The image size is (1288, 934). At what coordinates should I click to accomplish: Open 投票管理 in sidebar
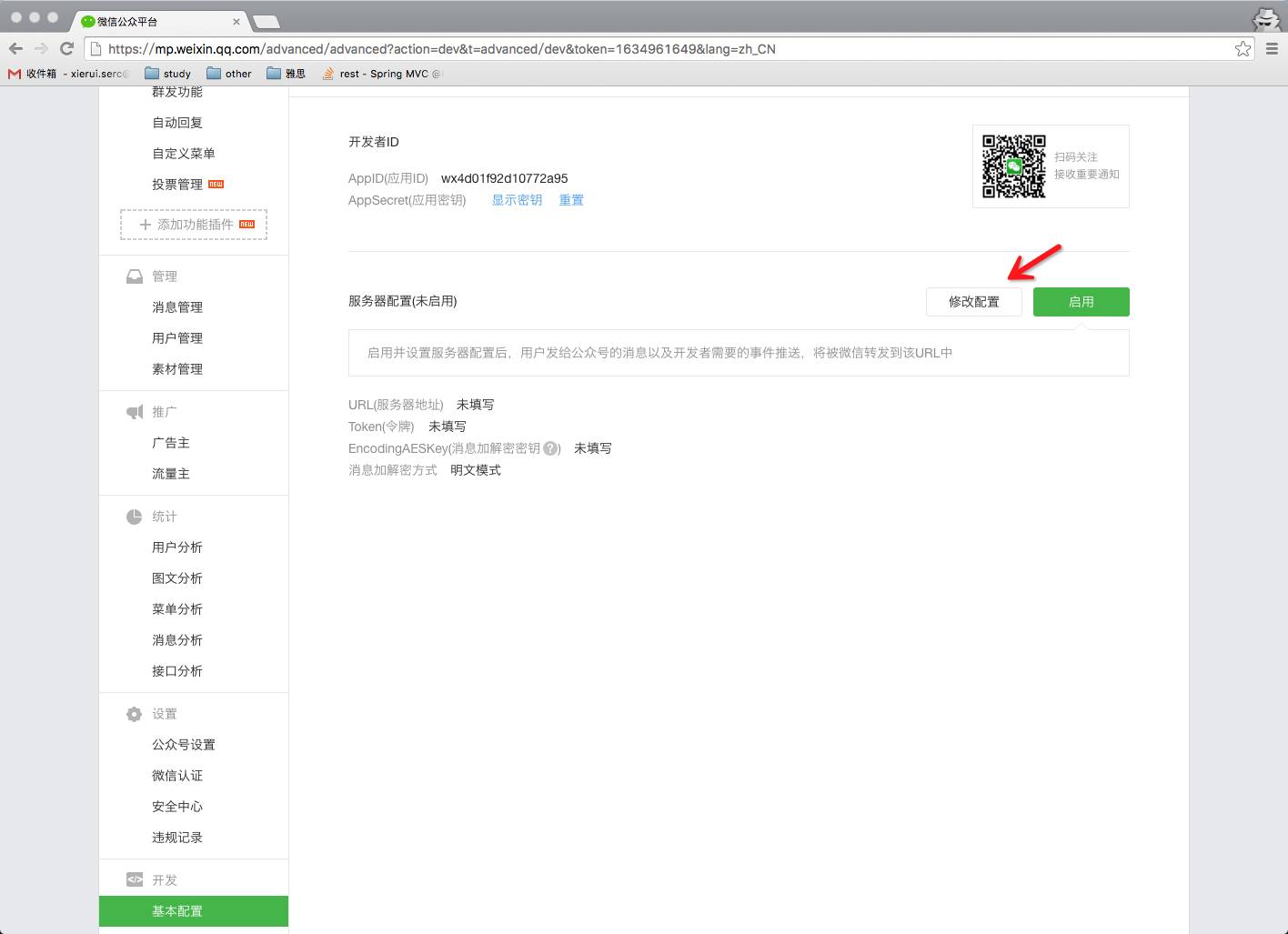click(177, 185)
